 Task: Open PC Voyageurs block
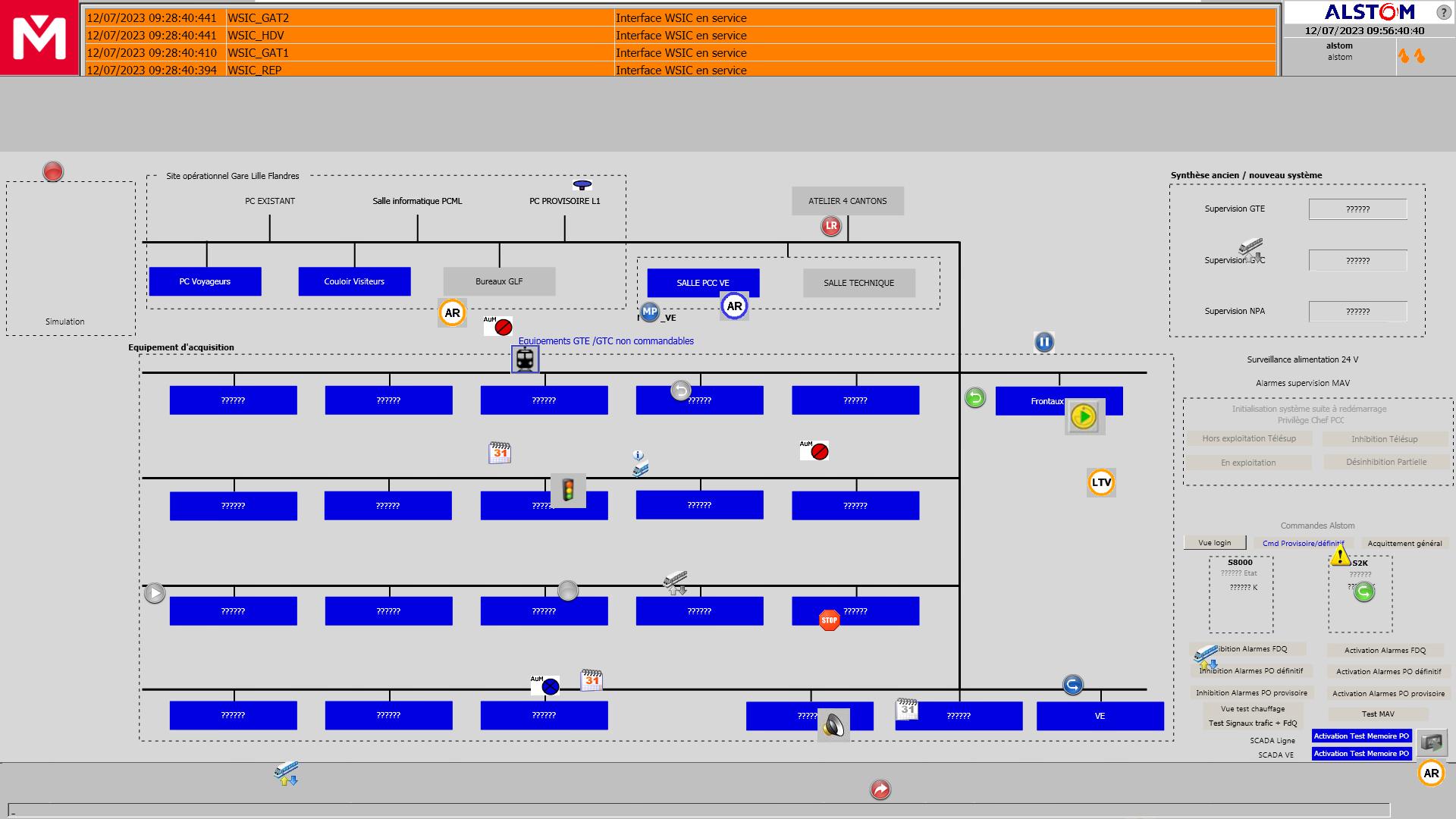[x=205, y=281]
